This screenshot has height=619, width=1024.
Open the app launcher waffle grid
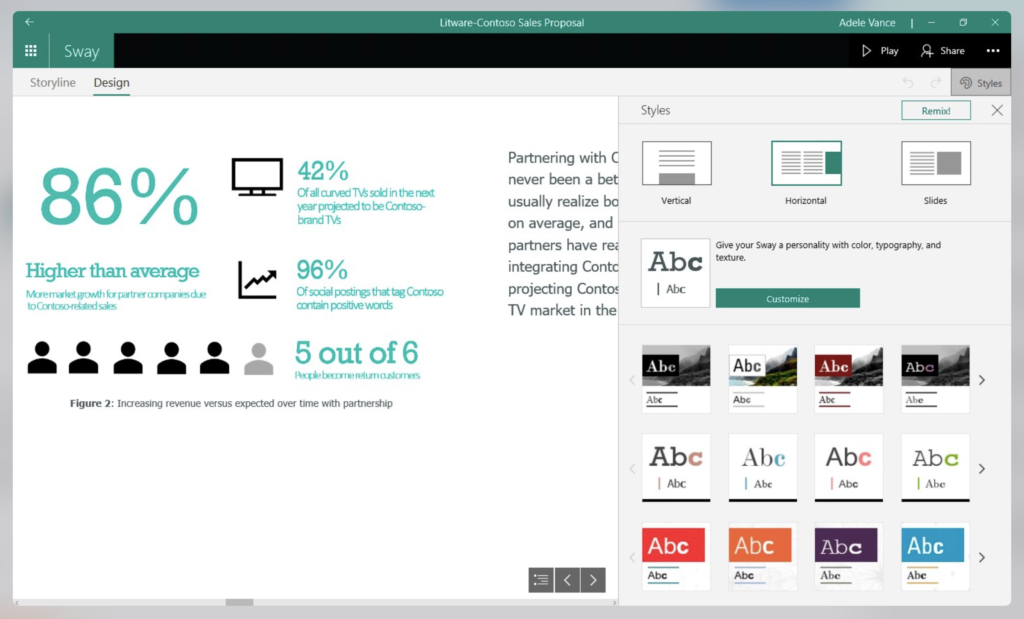[31, 50]
